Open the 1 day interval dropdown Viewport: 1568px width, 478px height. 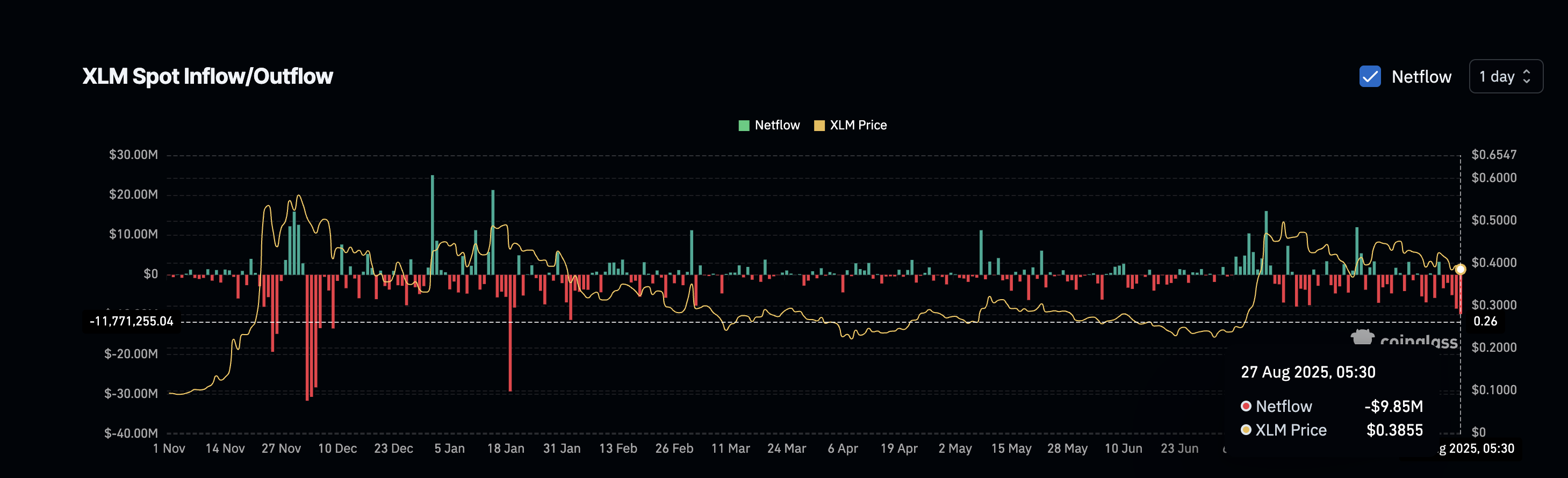(x=1505, y=77)
